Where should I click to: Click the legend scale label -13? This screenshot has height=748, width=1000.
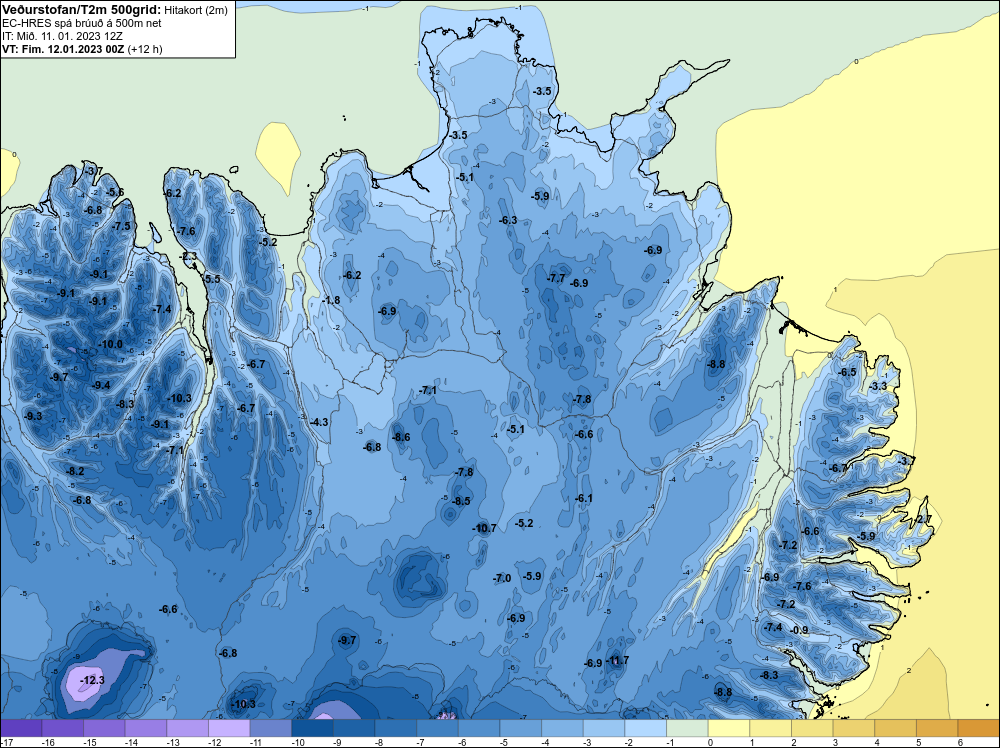(173, 742)
